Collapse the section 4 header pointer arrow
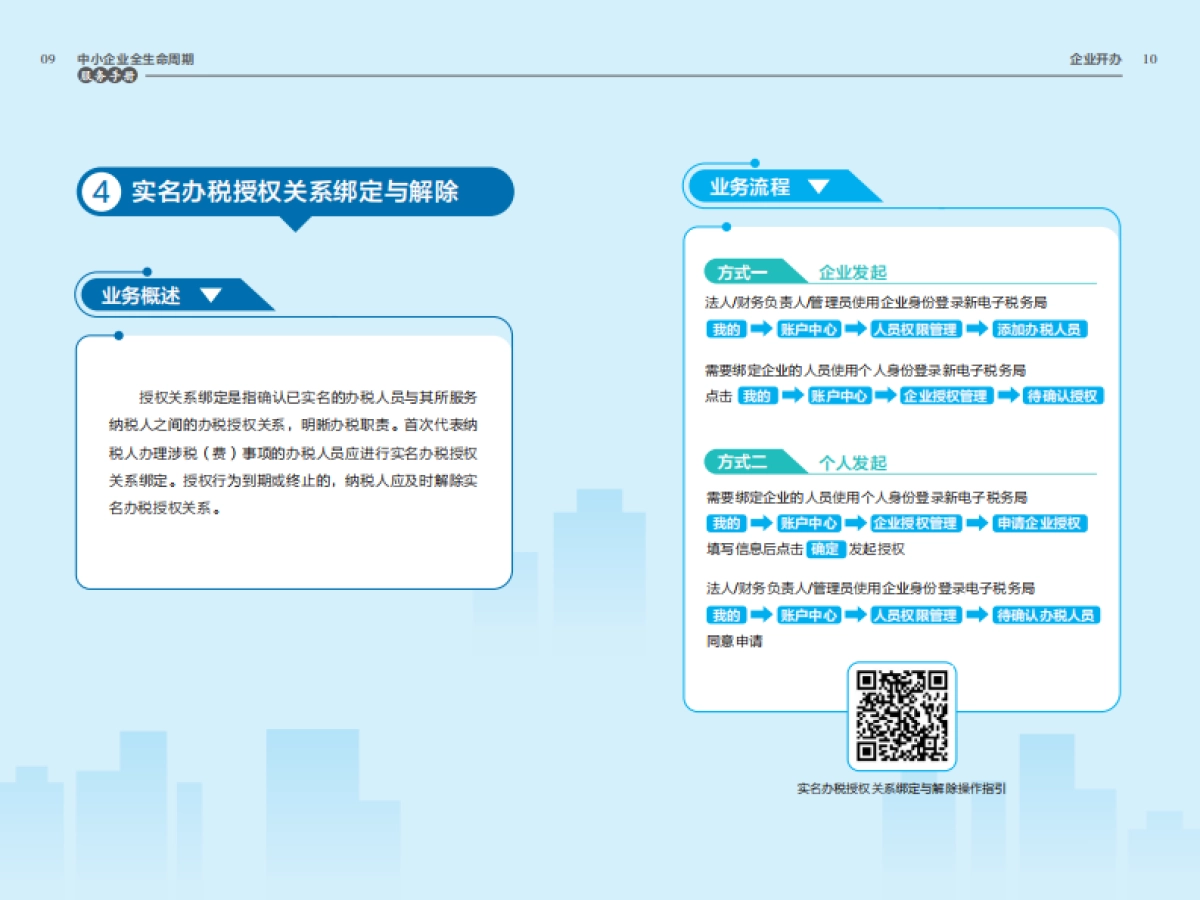 295,224
